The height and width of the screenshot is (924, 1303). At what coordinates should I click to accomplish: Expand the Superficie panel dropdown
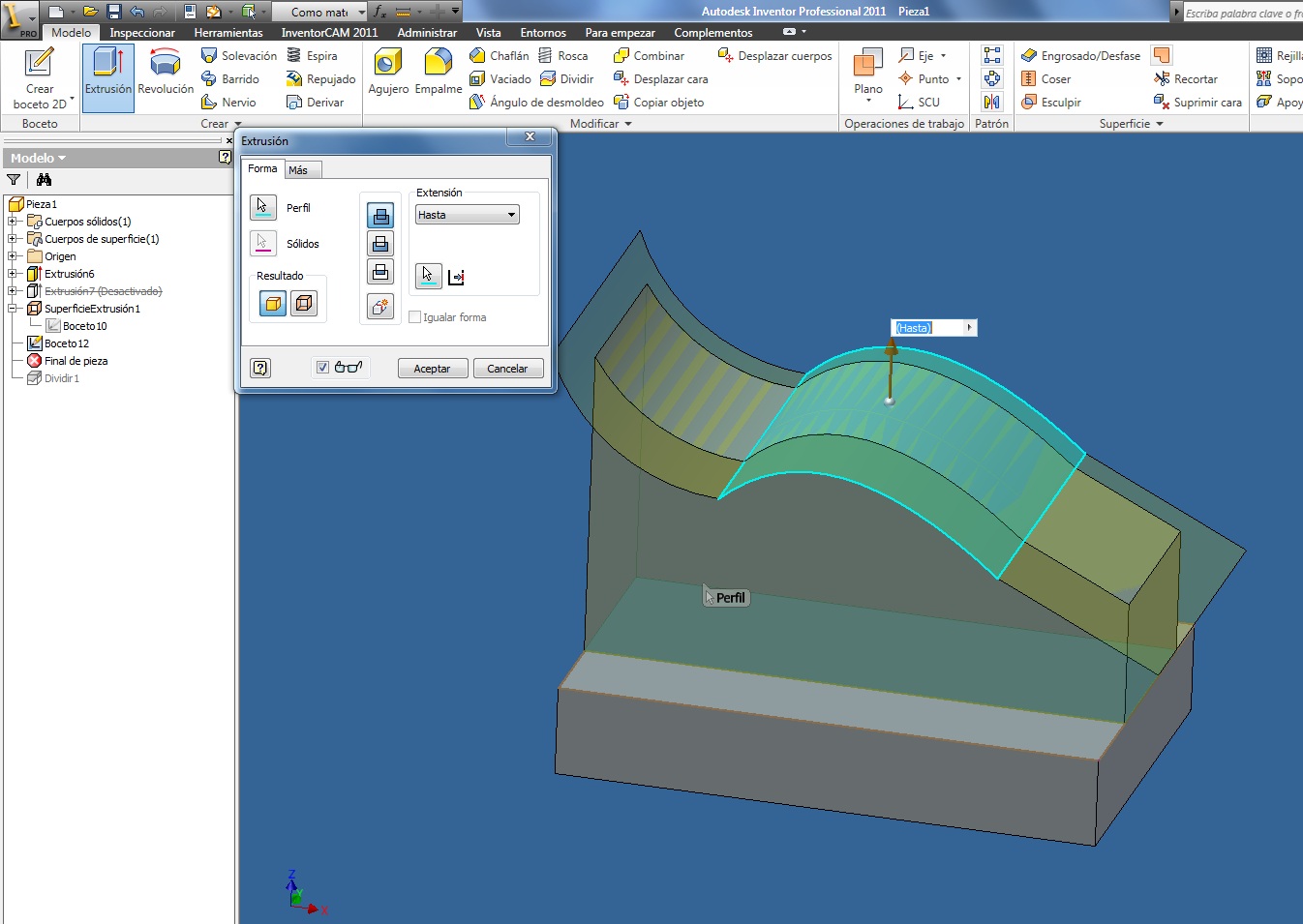click(x=1131, y=124)
